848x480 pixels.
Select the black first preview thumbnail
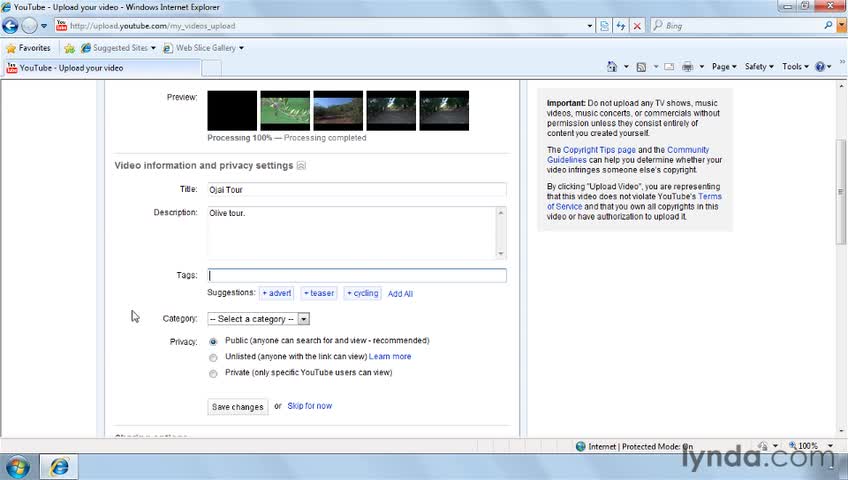click(232, 111)
